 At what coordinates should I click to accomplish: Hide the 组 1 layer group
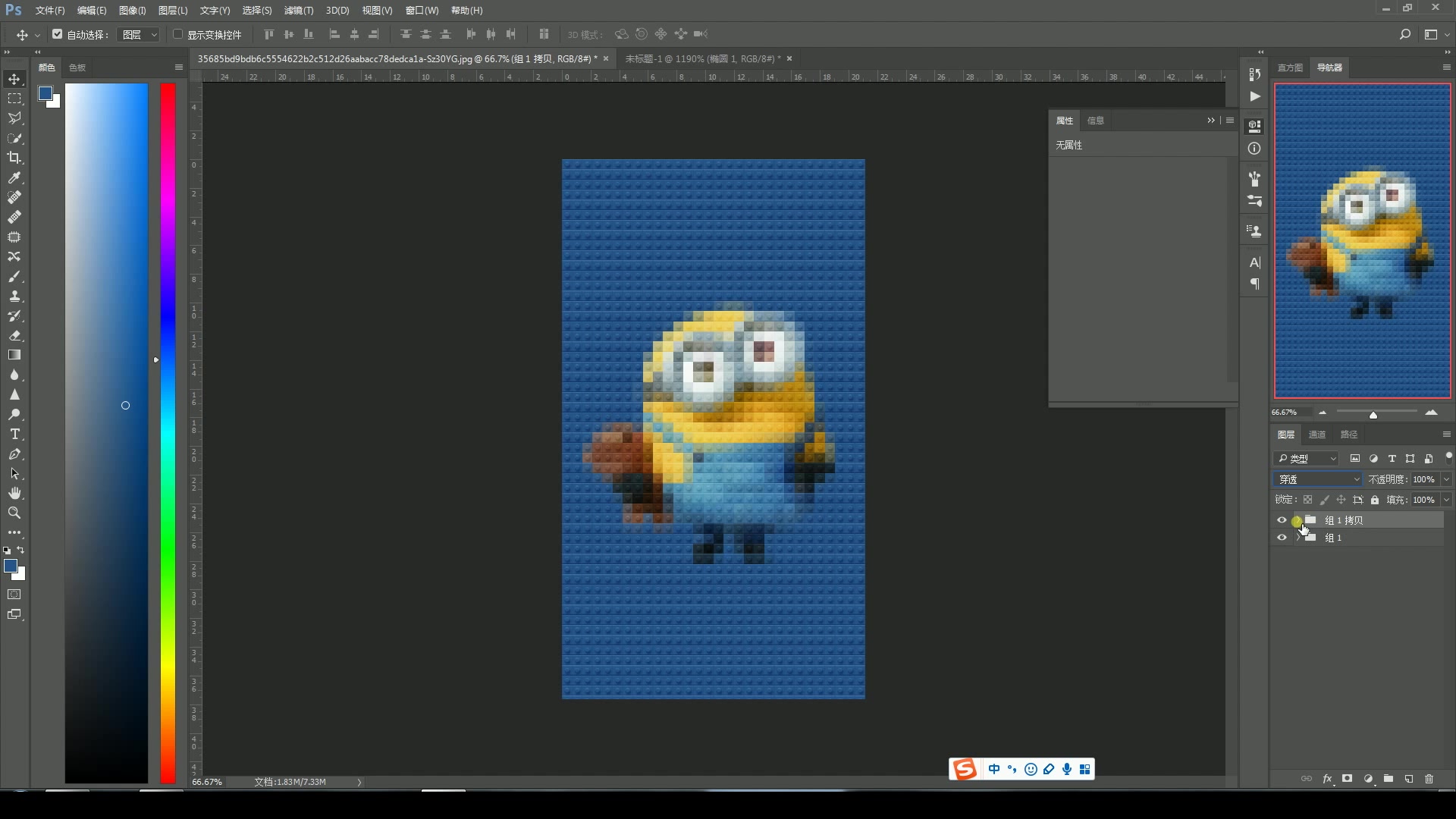pos(1282,538)
